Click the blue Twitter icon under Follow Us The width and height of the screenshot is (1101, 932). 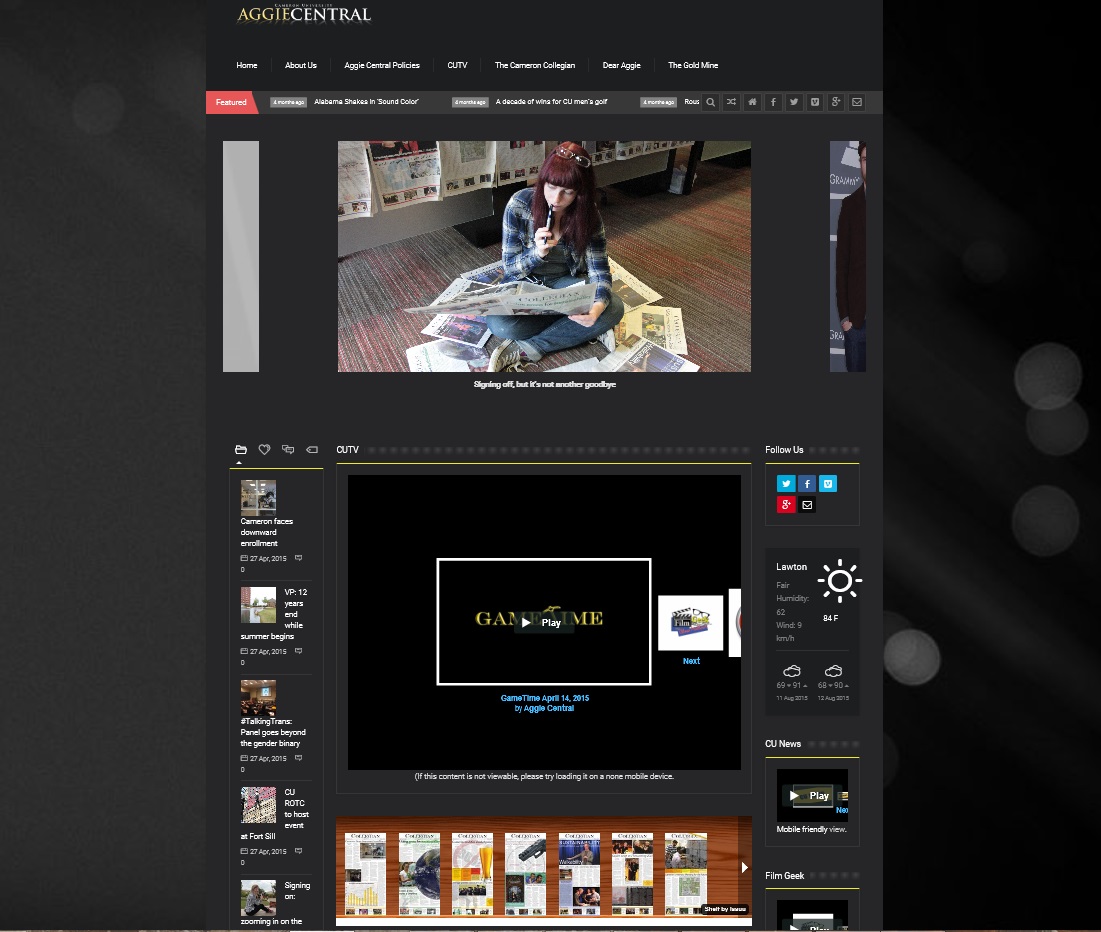pos(786,484)
